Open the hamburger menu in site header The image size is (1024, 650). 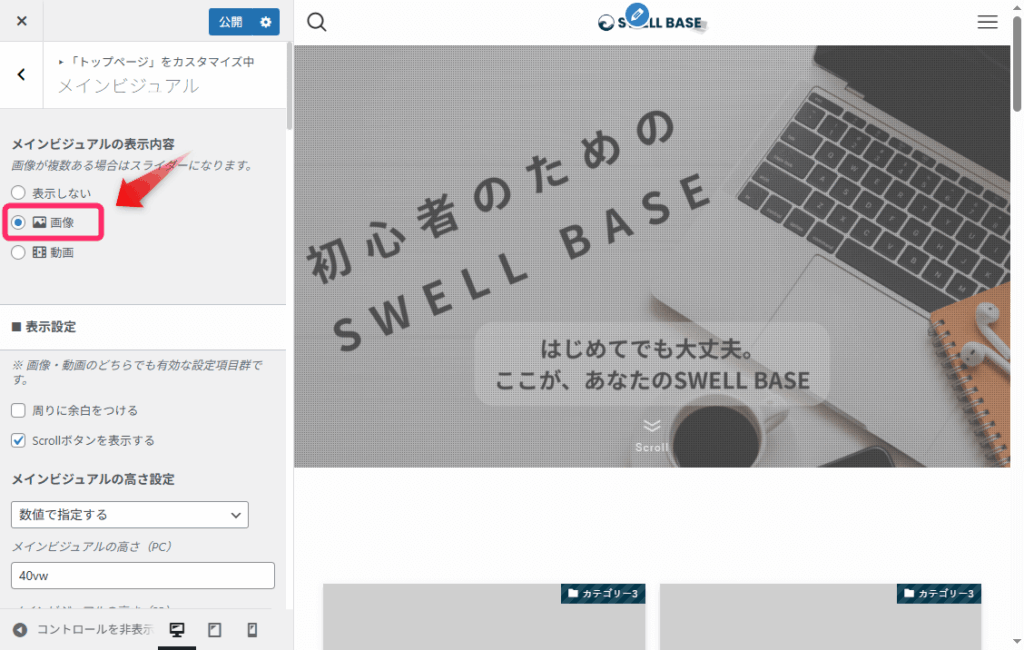point(987,22)
